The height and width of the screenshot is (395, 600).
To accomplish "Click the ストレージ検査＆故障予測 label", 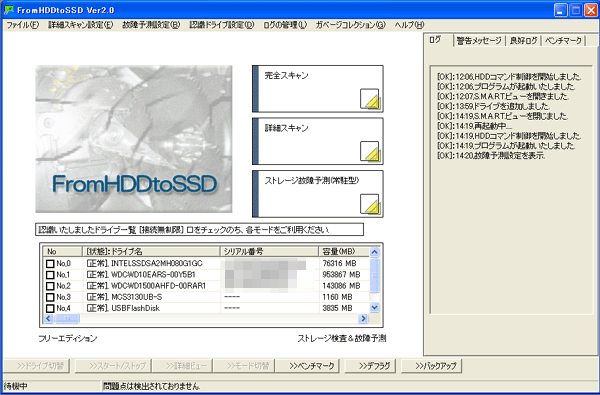I will 342,338.
